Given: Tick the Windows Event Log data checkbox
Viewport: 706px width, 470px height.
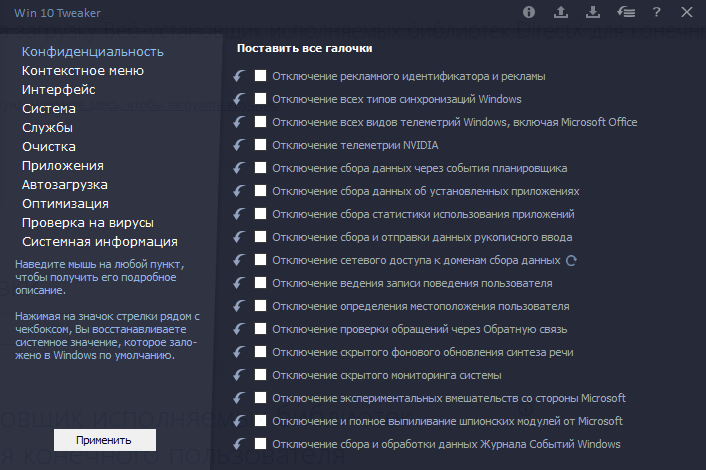Looking at the screenshot, I should (260, 443).
